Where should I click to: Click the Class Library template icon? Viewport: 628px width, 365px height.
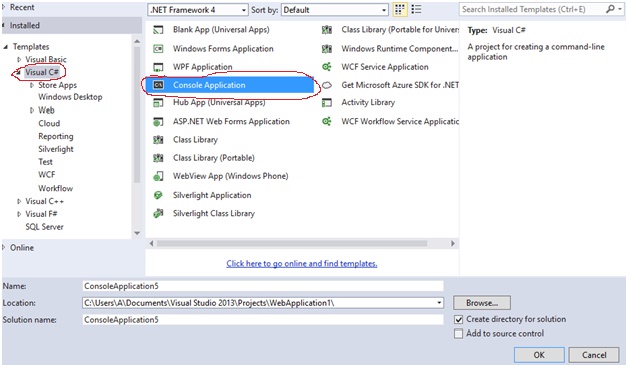159,140
